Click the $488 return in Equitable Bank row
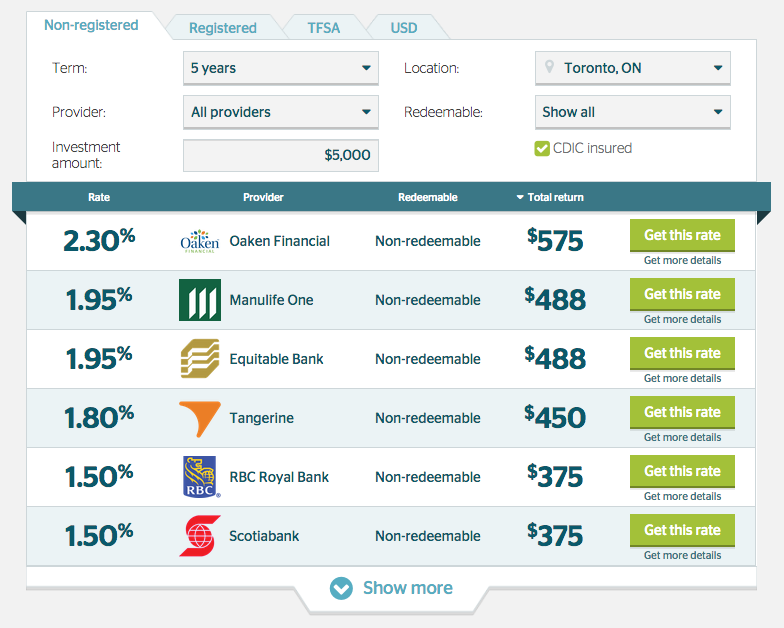784x628 pixels. point(555,358)
